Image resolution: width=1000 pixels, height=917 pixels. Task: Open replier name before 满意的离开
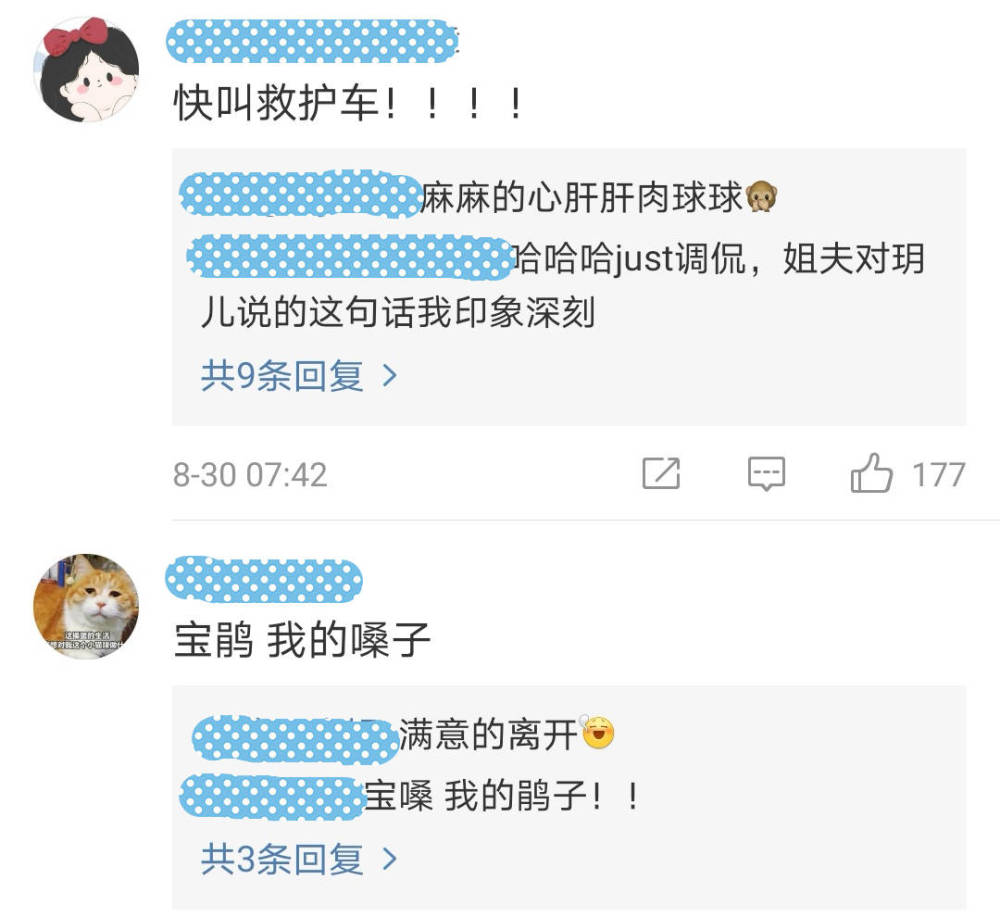pos(295,738)
